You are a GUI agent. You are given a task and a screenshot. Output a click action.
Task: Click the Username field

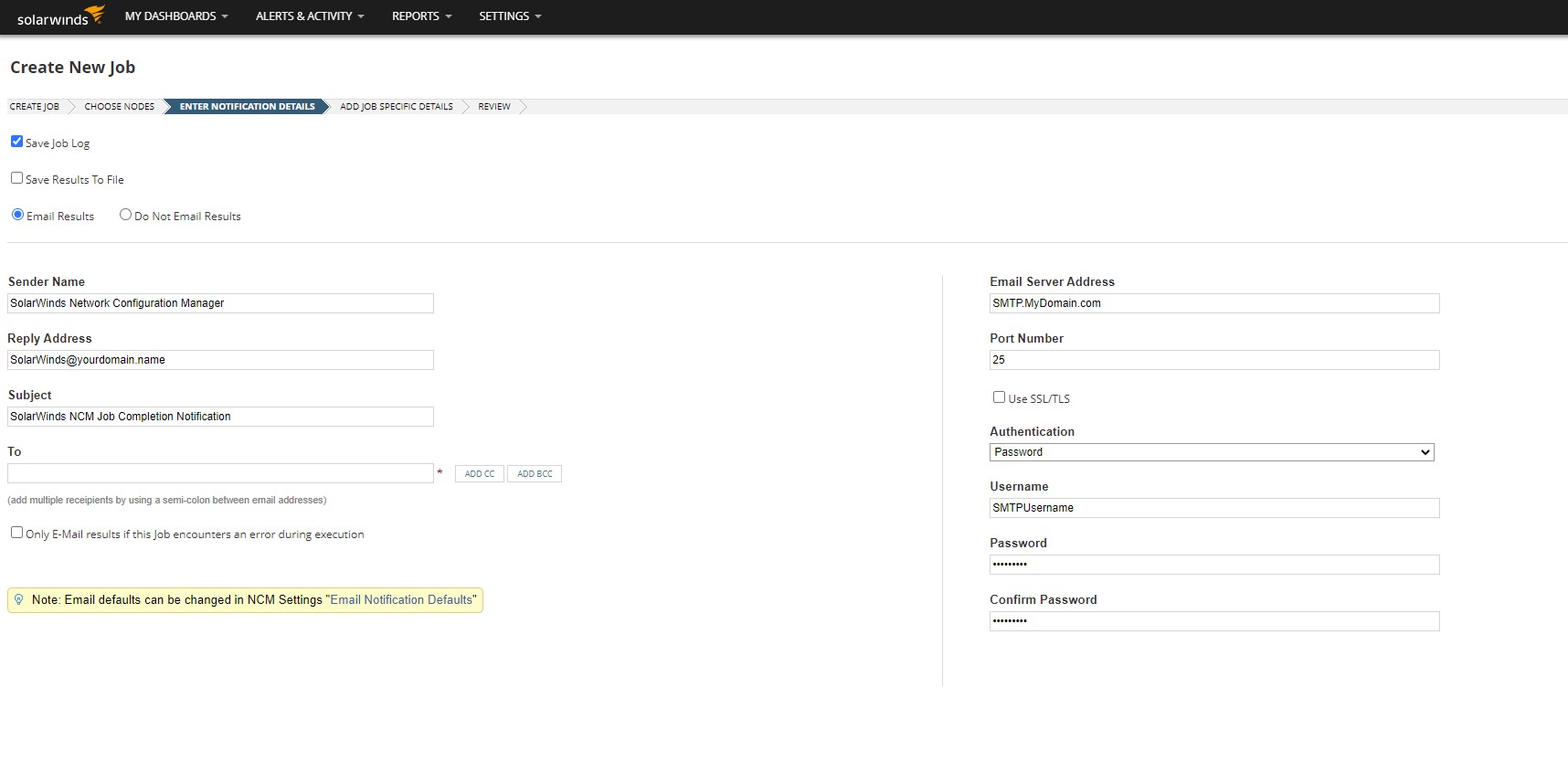point(1214,508)
